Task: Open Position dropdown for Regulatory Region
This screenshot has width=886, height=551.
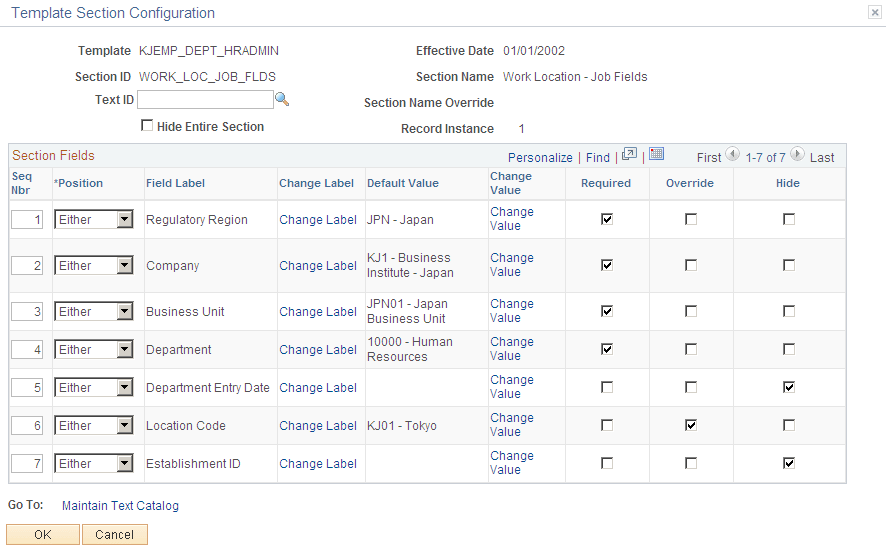Action: 94,219
